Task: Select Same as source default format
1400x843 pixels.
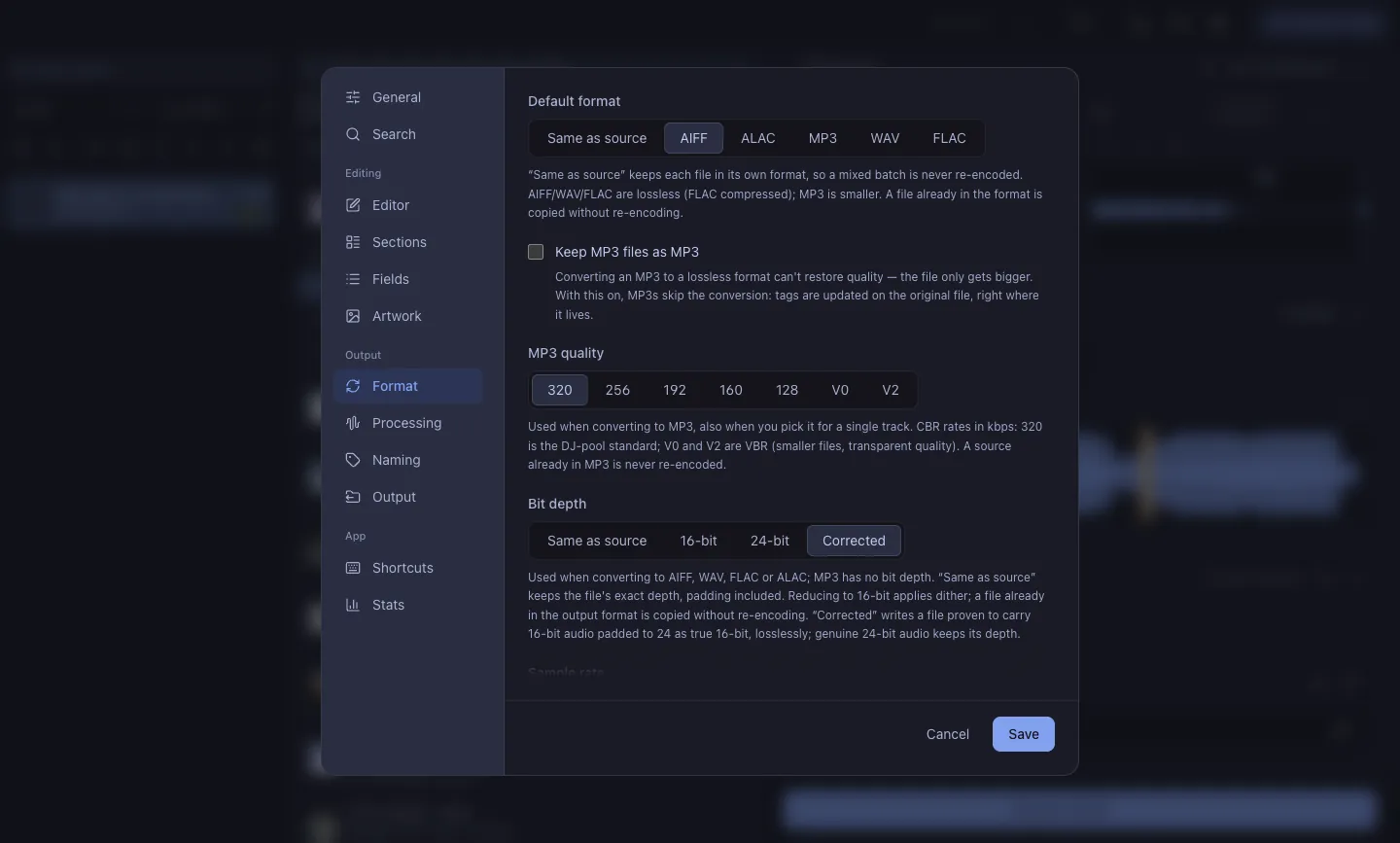Action: pos(597,138)
